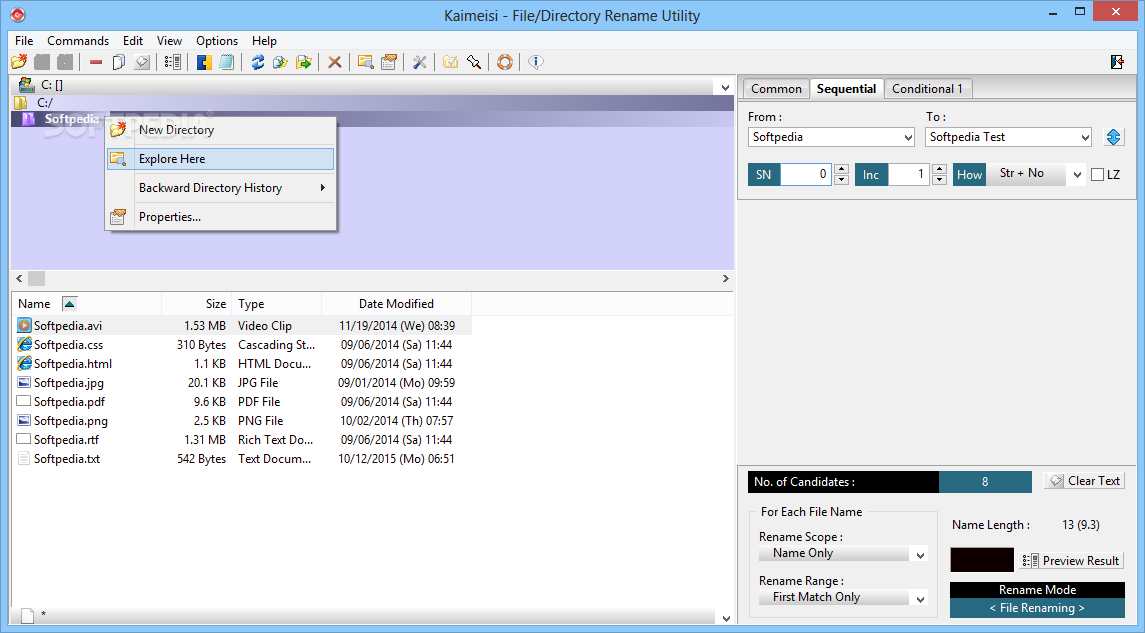This screenshot has width=1145, height=633.
Task: Select the Softpedia.pdf file row
Action: (x=243, y=402)
